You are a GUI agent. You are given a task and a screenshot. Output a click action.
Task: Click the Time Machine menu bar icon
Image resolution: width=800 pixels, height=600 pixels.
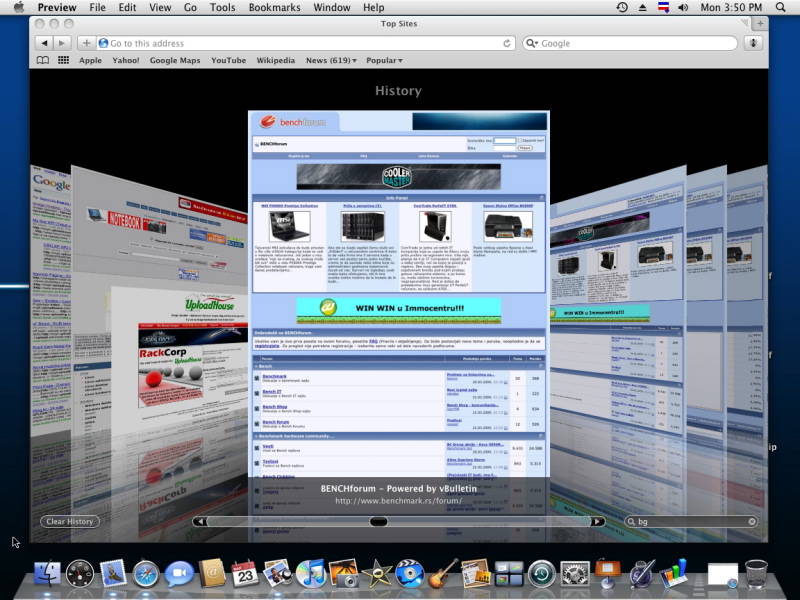(x=622, y=8)
